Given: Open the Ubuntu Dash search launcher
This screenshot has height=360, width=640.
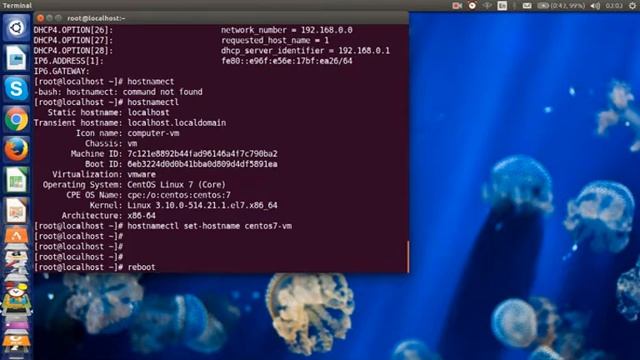Looking at the screenshot, I should tap(16, 28).
